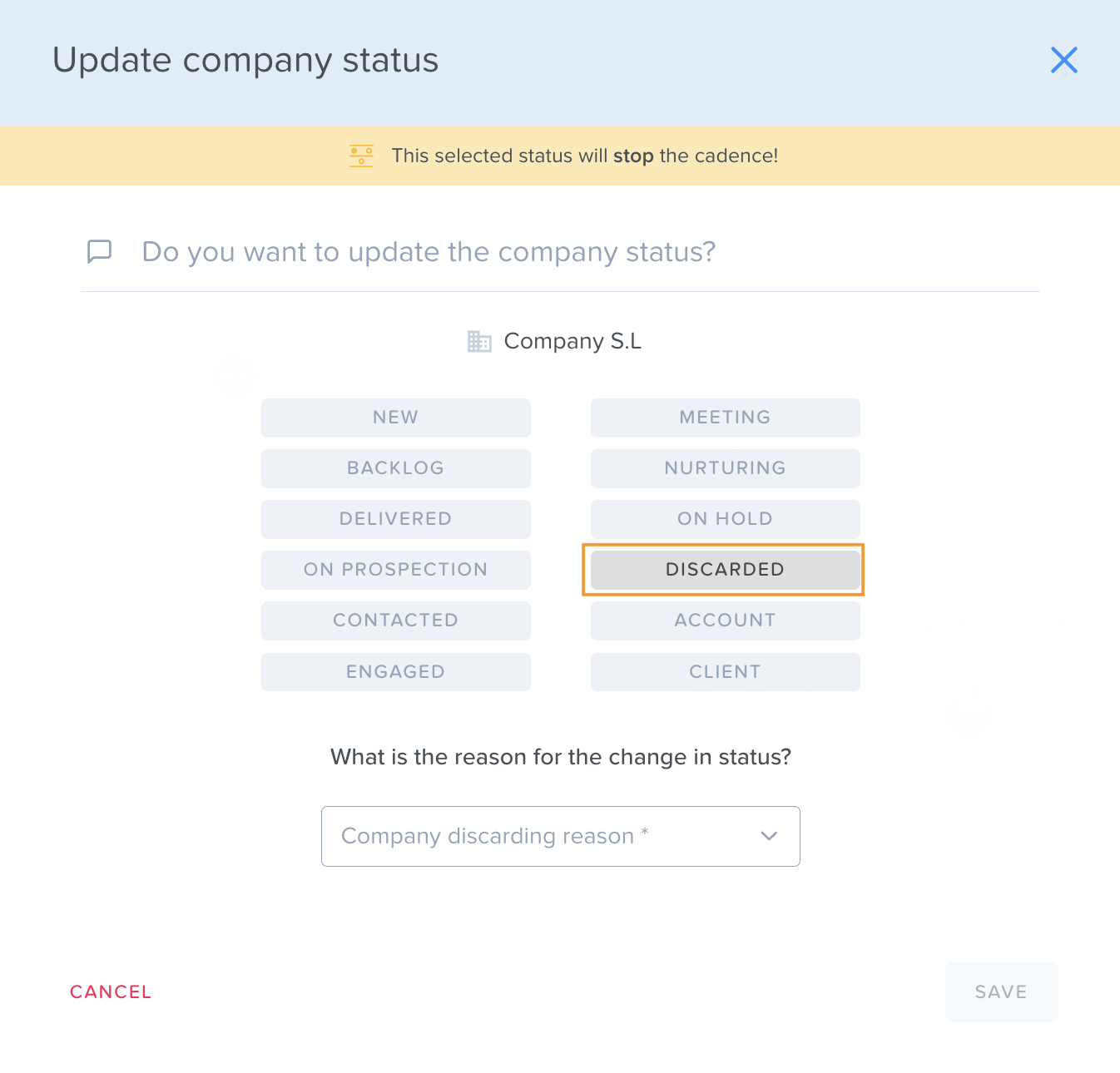
Task: Open the Company discarding reason dropdown
Action: [x=561, y=836]
